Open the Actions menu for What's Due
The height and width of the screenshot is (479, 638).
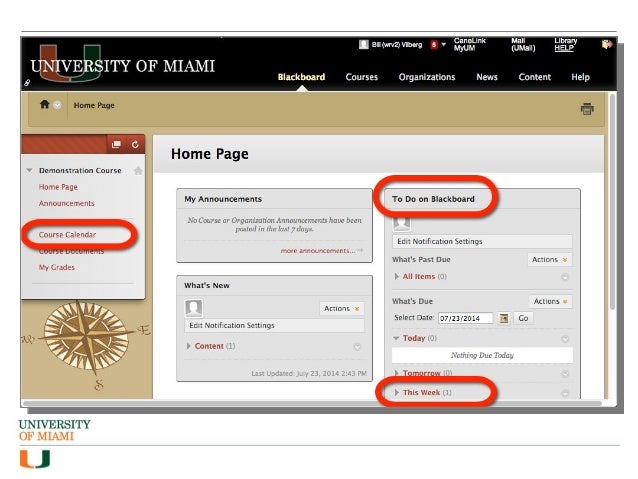point(551,301)
